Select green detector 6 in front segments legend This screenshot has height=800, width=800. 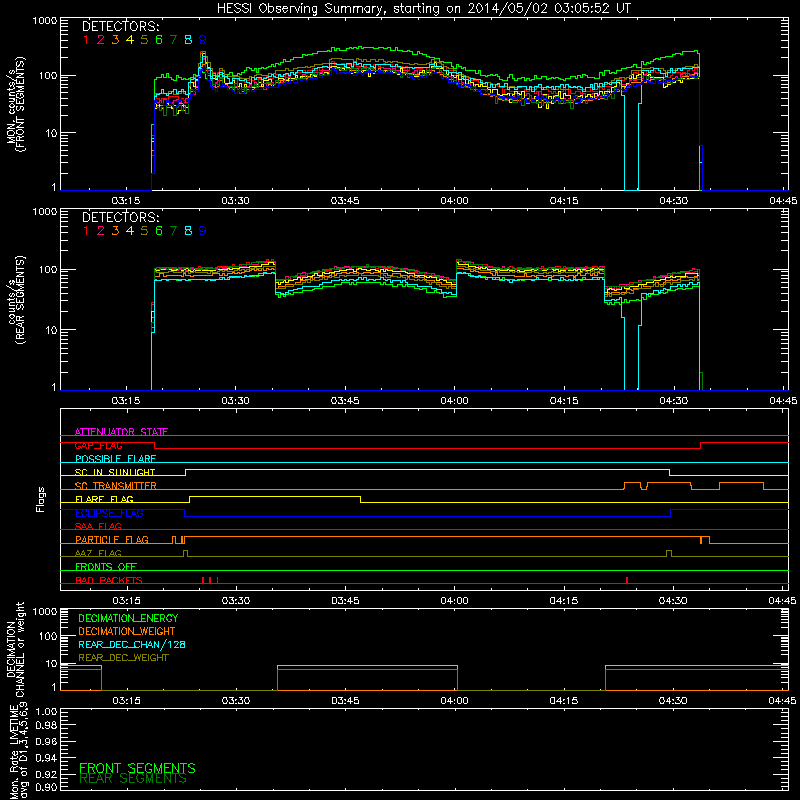click(x=159, y=40)
